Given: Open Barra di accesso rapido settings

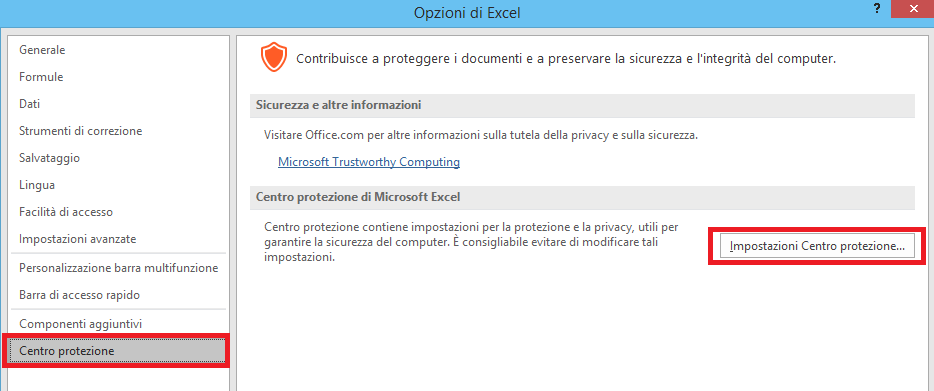Looking at the screenshot, I should click(x=79, y=295).
